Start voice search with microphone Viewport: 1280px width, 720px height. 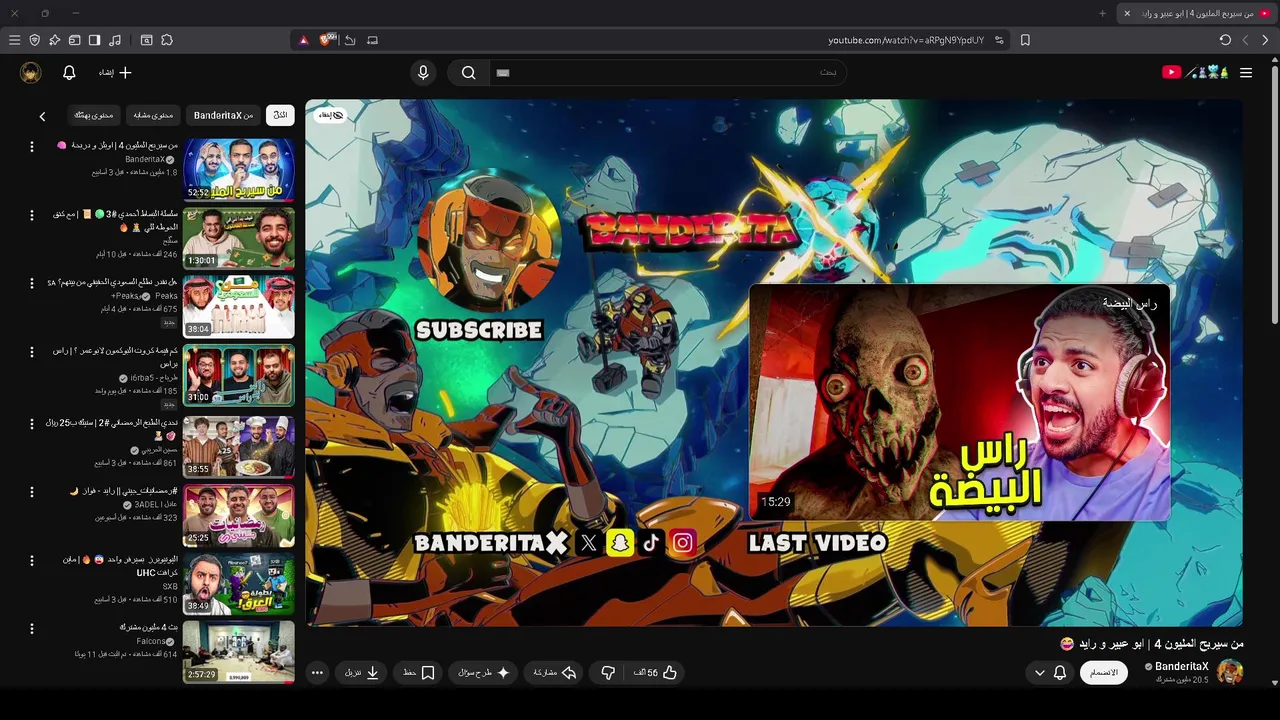(x=423, y=72)
